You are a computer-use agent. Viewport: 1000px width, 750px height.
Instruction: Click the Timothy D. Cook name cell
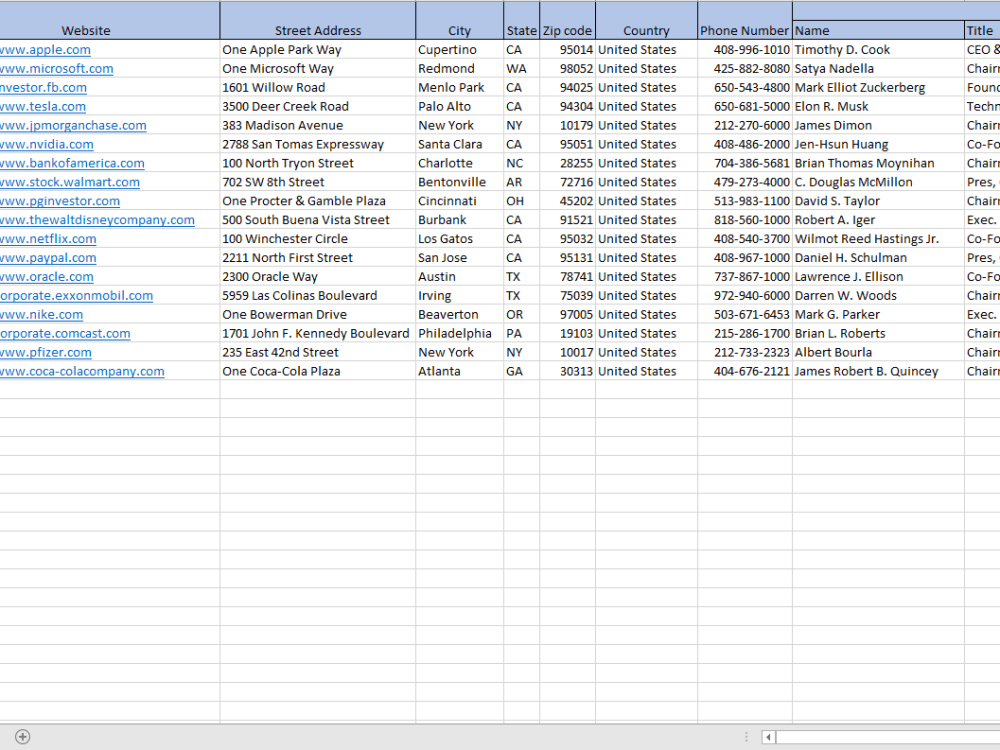[x=878, y=50]
